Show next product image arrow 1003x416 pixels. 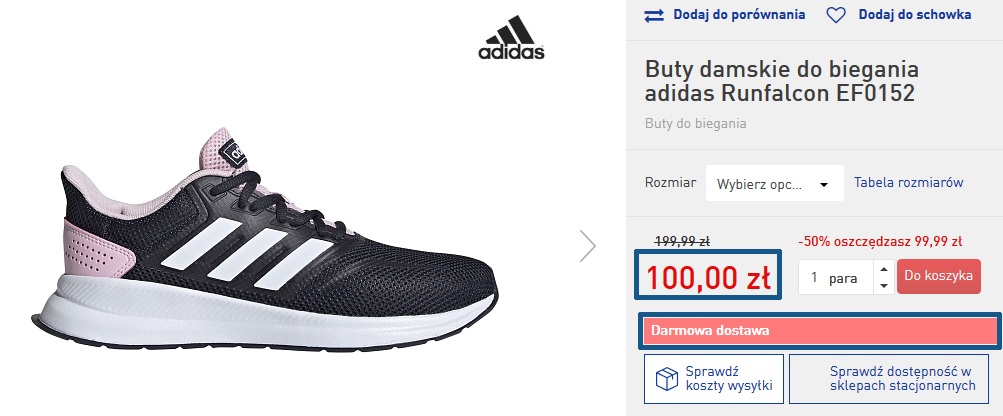pos(587,246)
